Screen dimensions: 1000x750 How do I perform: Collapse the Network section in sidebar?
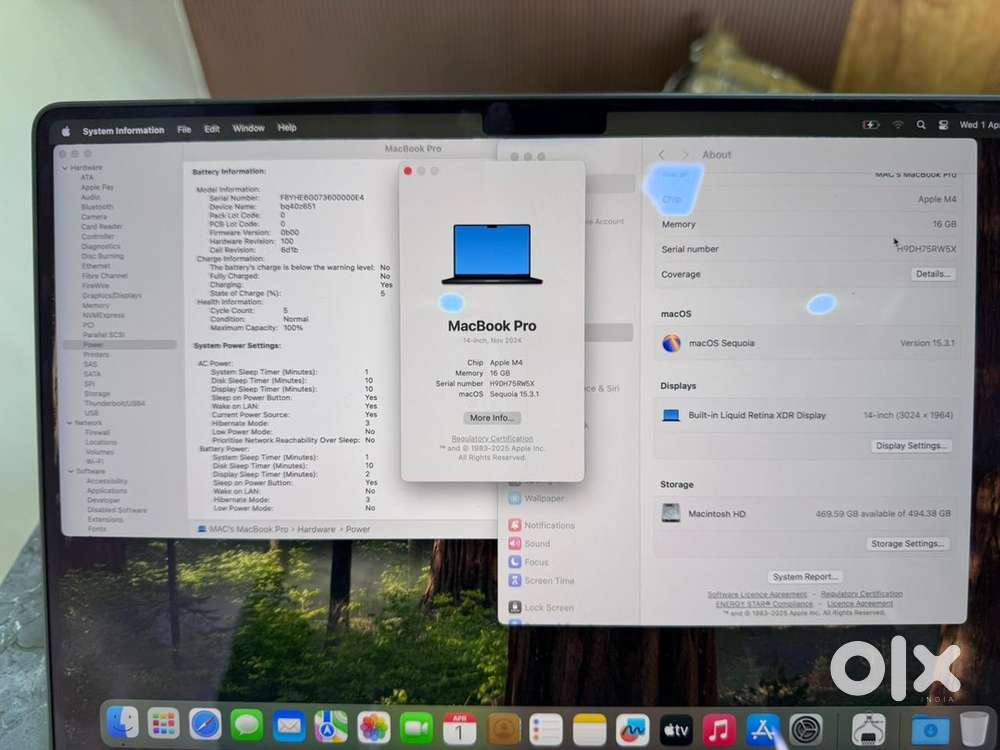(x=70, y=423)
